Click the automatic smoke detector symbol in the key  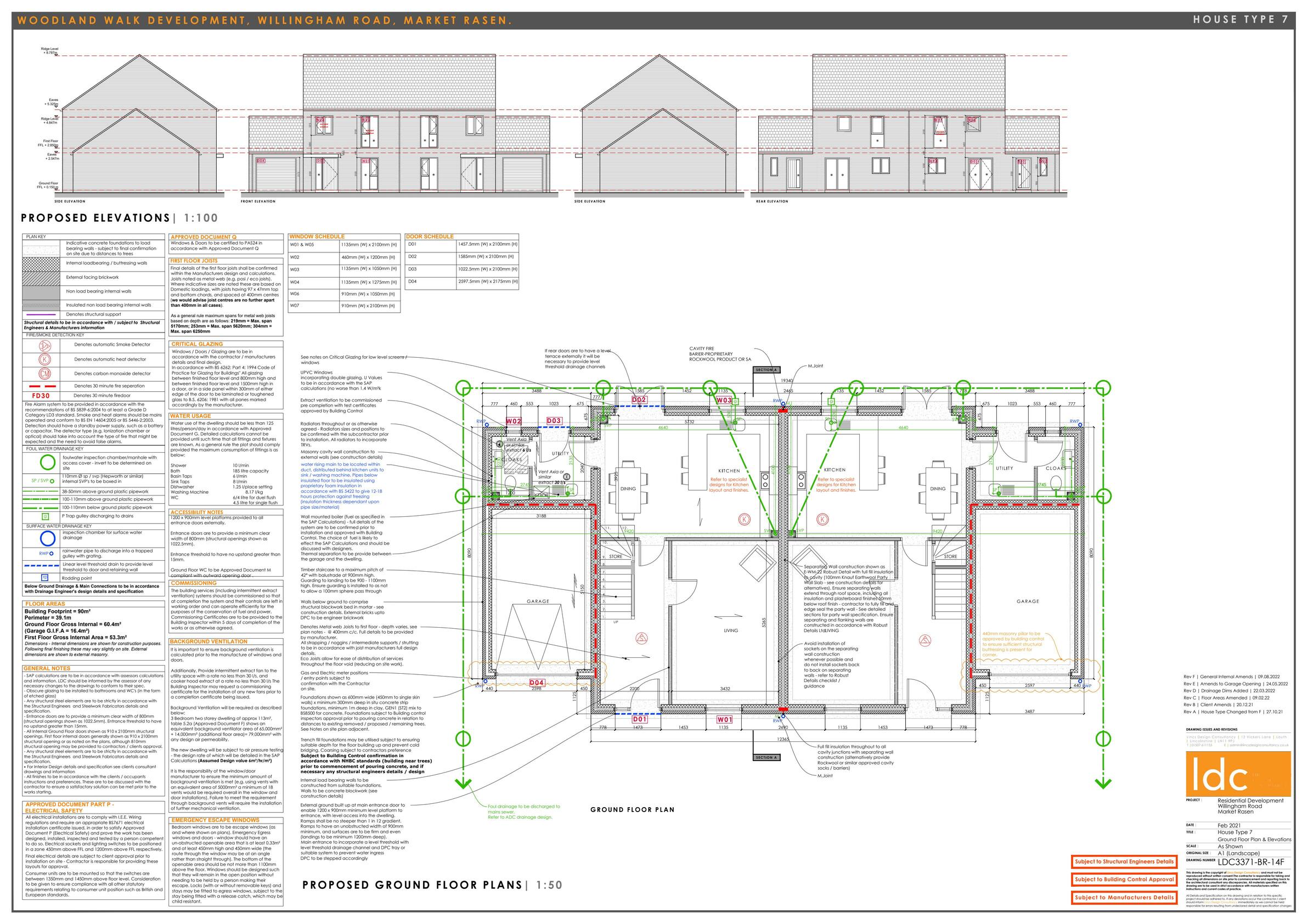[x=44, y=345]
